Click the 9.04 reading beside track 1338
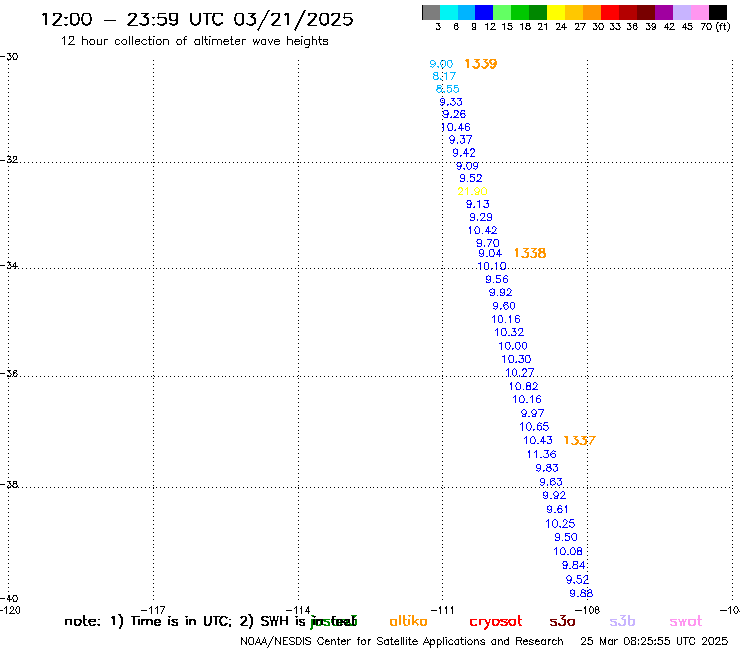 [x=490, y=253]
